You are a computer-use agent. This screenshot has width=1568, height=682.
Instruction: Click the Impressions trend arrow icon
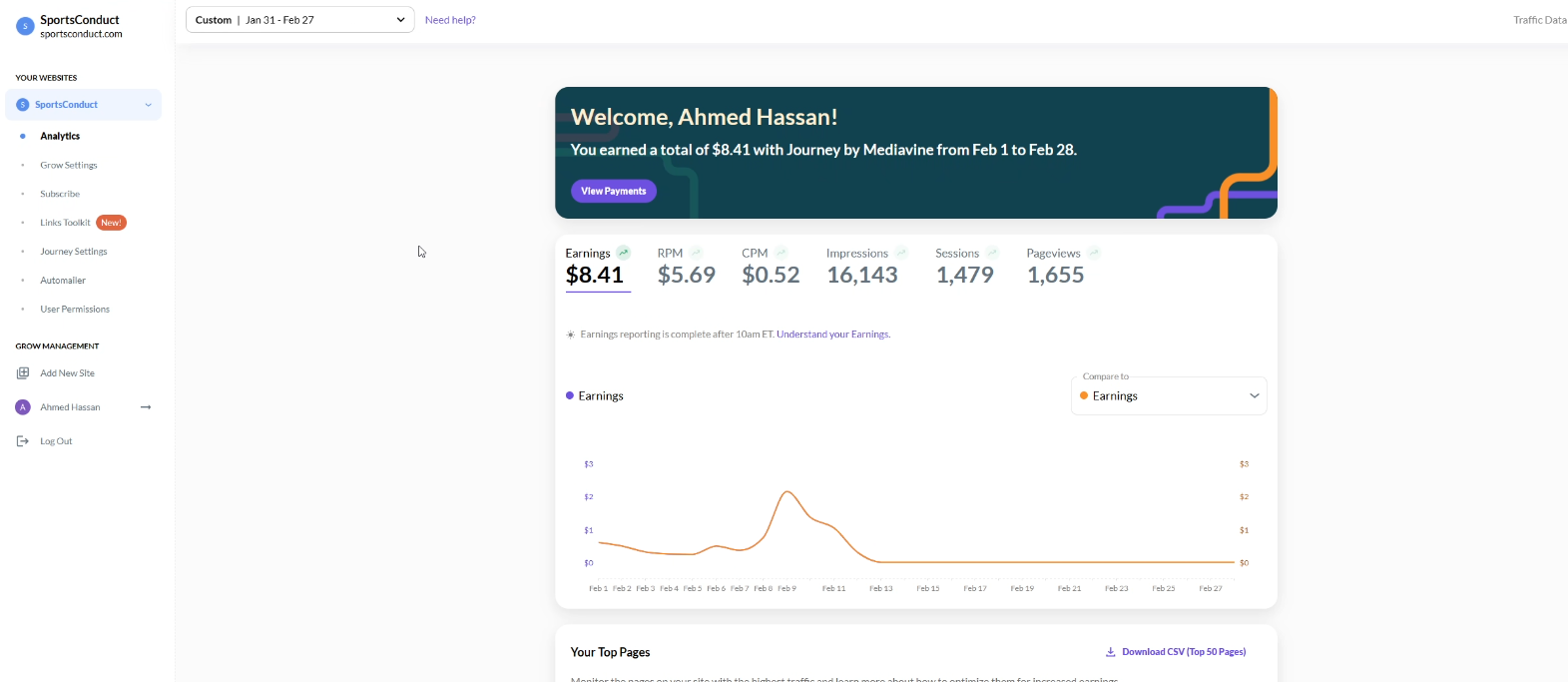[x=901, y=253]
